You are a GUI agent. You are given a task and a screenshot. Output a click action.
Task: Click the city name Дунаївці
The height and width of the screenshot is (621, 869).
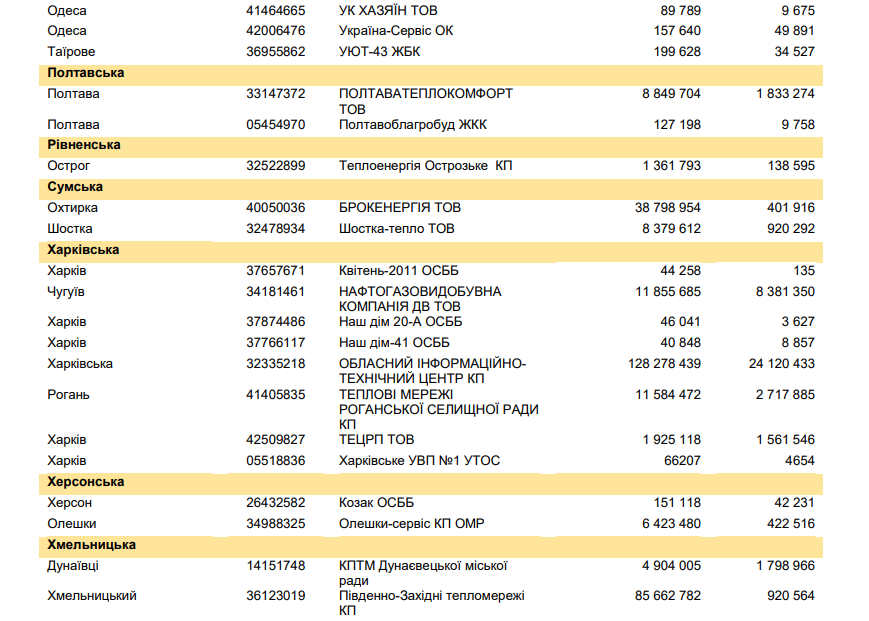[x=73, y=566]
